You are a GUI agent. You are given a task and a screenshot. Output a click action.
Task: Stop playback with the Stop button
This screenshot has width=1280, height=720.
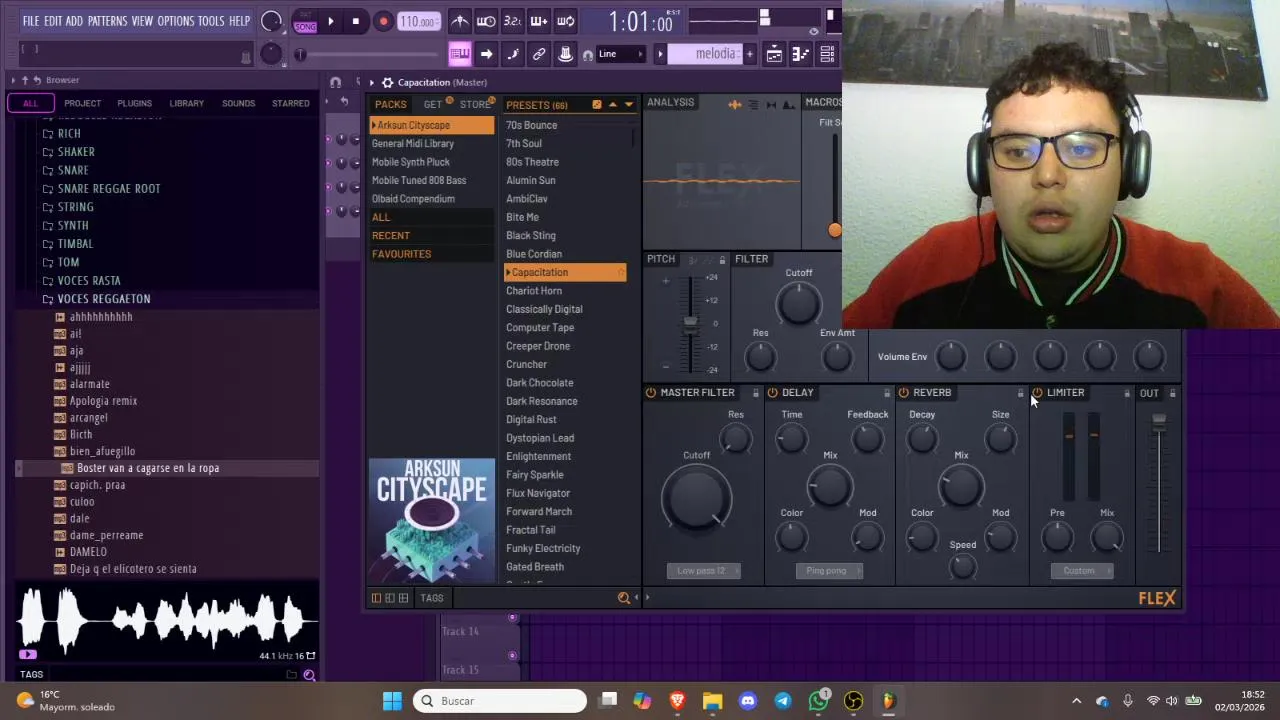pos(355,21)
